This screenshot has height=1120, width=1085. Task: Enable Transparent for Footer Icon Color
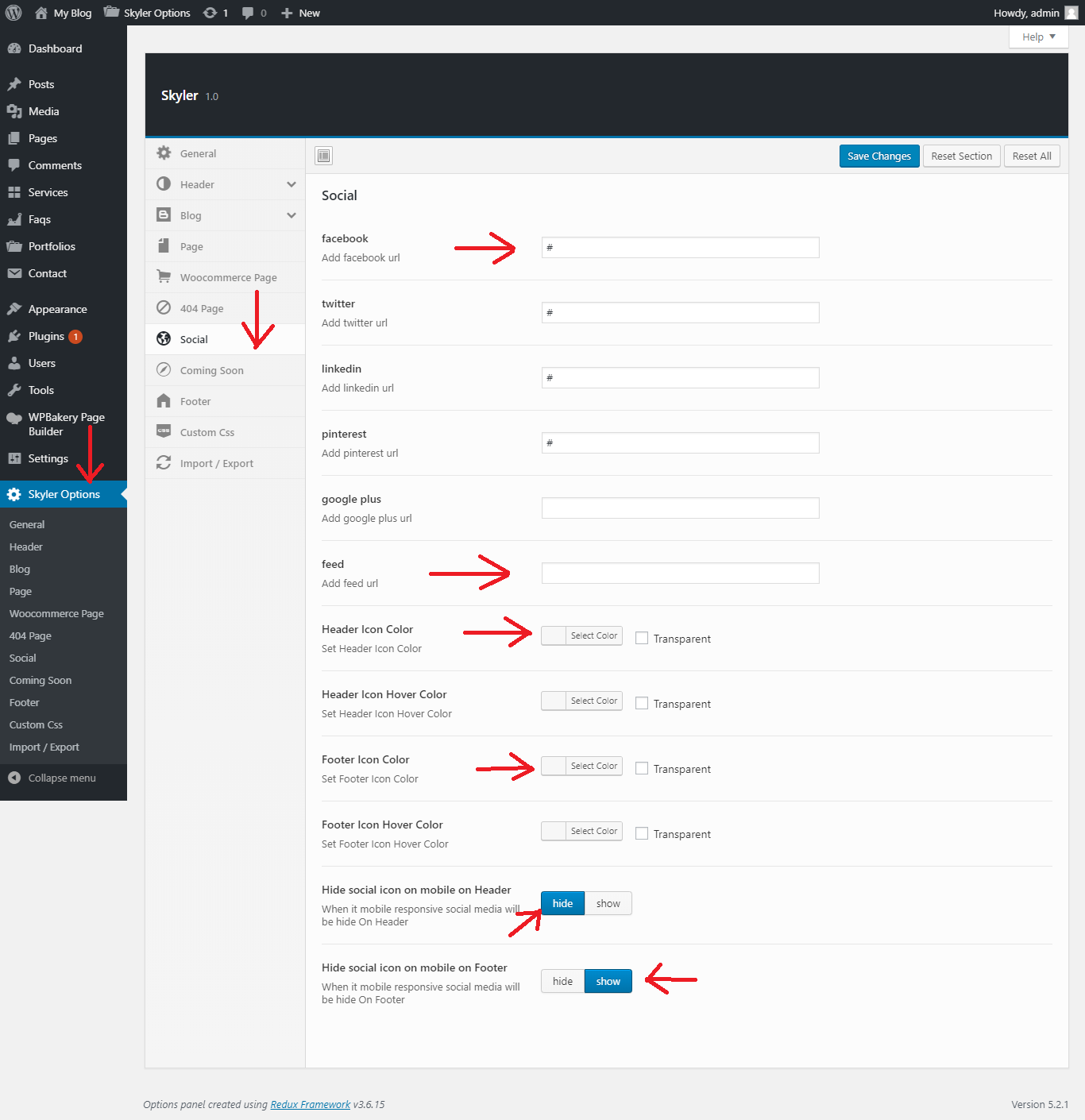642,768
